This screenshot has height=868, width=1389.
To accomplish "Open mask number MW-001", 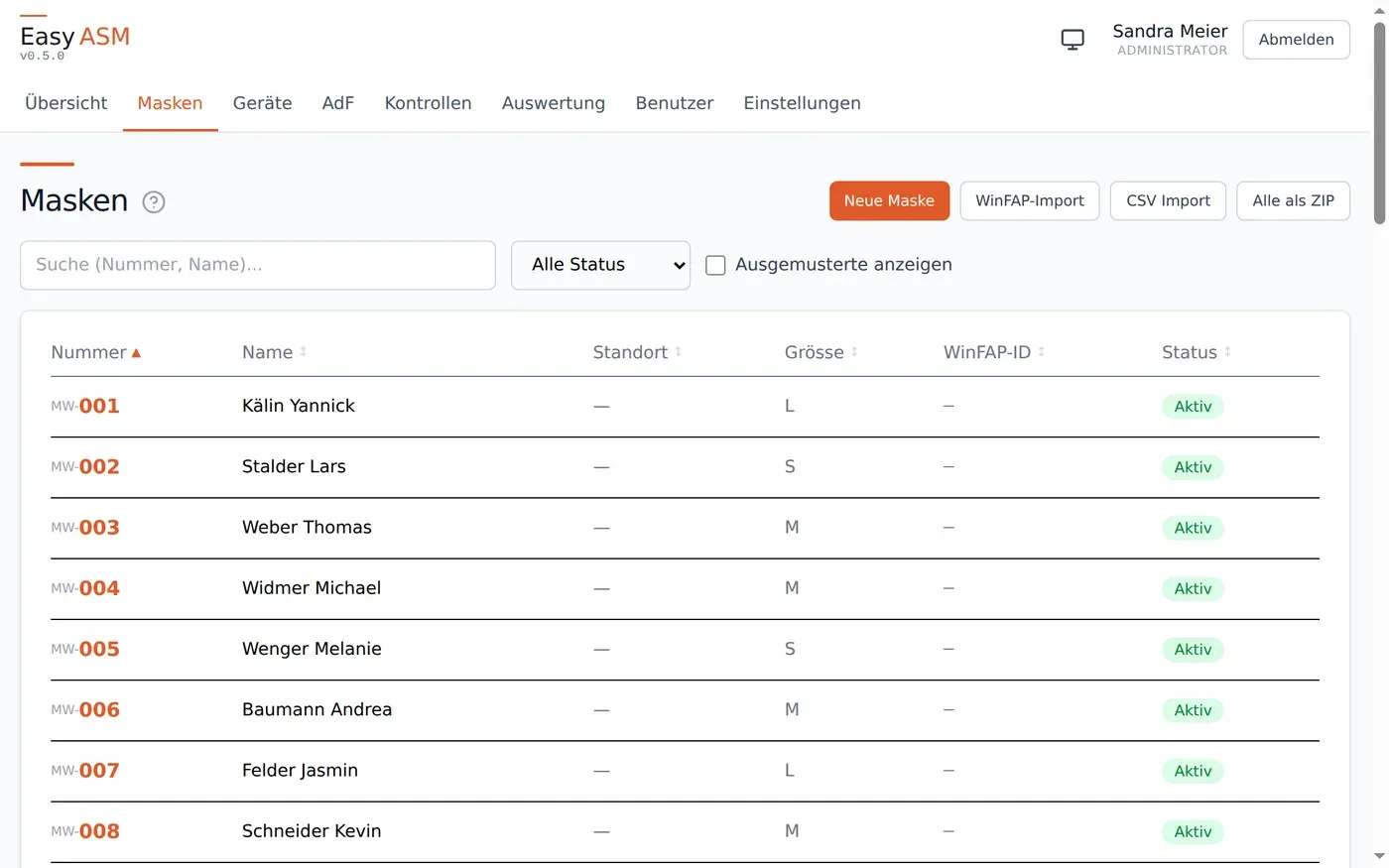I will tap(85, 406).
